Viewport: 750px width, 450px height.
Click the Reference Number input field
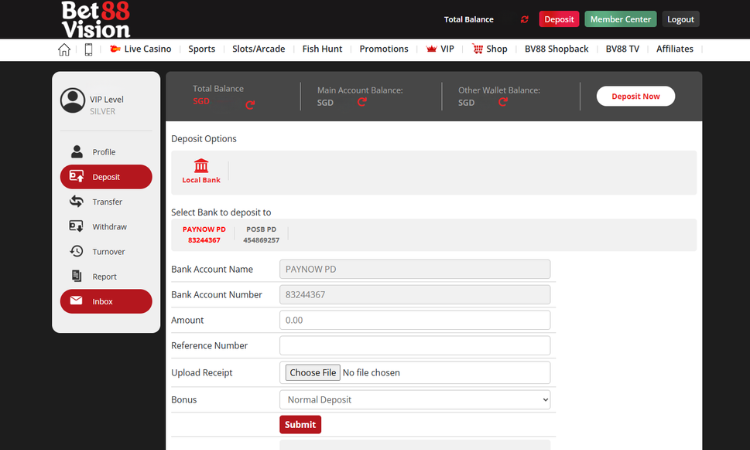tap(415, 345)
